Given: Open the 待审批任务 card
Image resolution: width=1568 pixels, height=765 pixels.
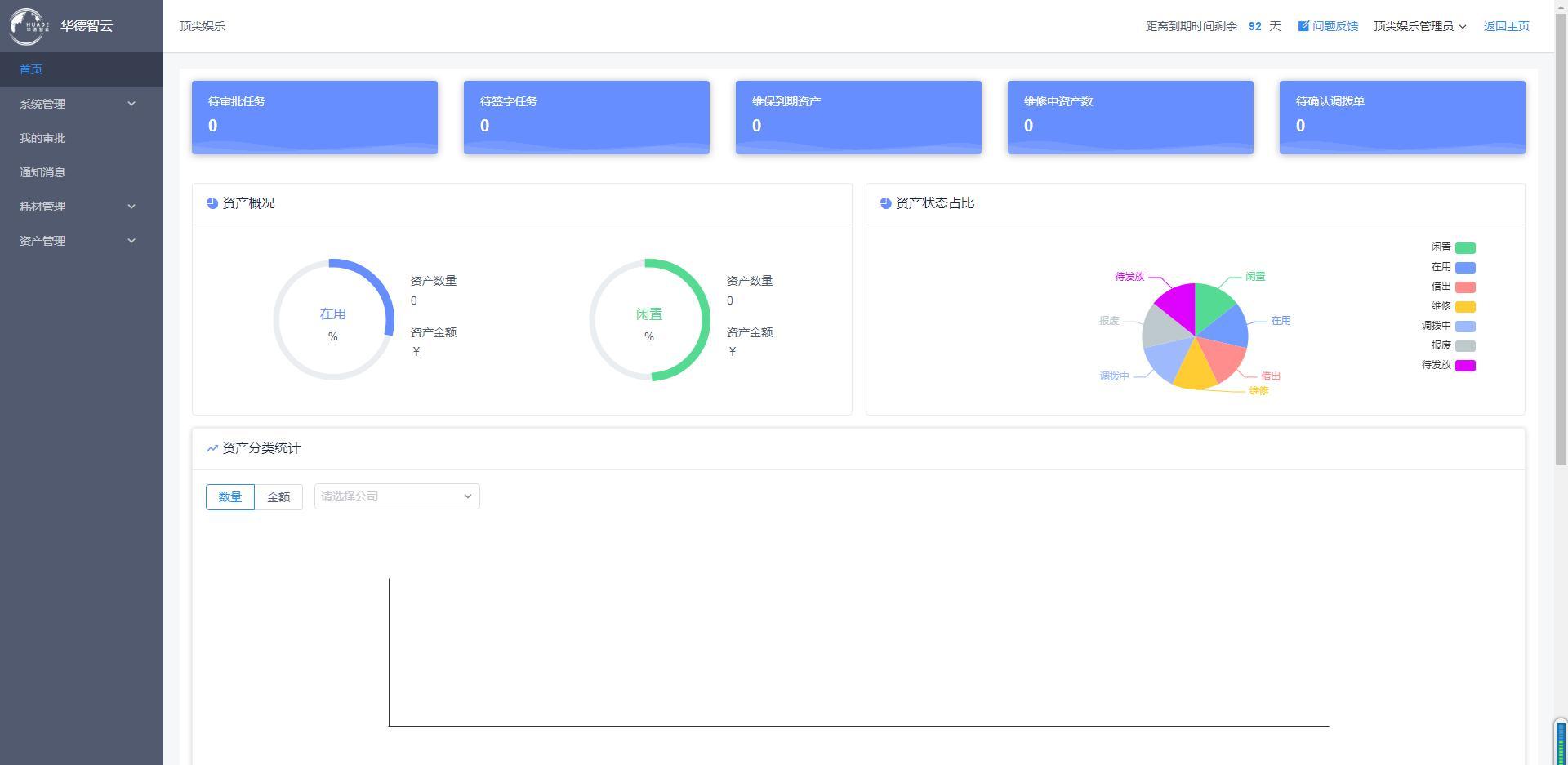Looking at the screenshot, I should coord(314,117).
